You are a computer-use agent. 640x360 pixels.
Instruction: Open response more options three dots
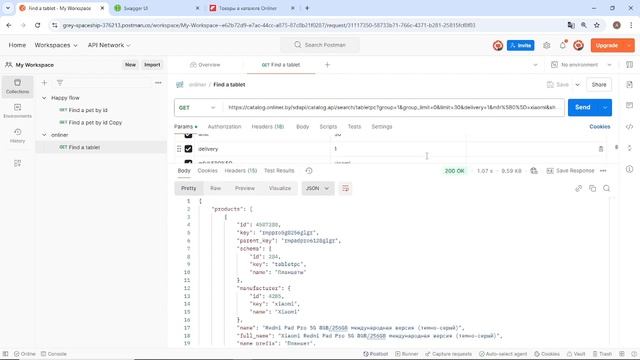click(x=603, y=171)
